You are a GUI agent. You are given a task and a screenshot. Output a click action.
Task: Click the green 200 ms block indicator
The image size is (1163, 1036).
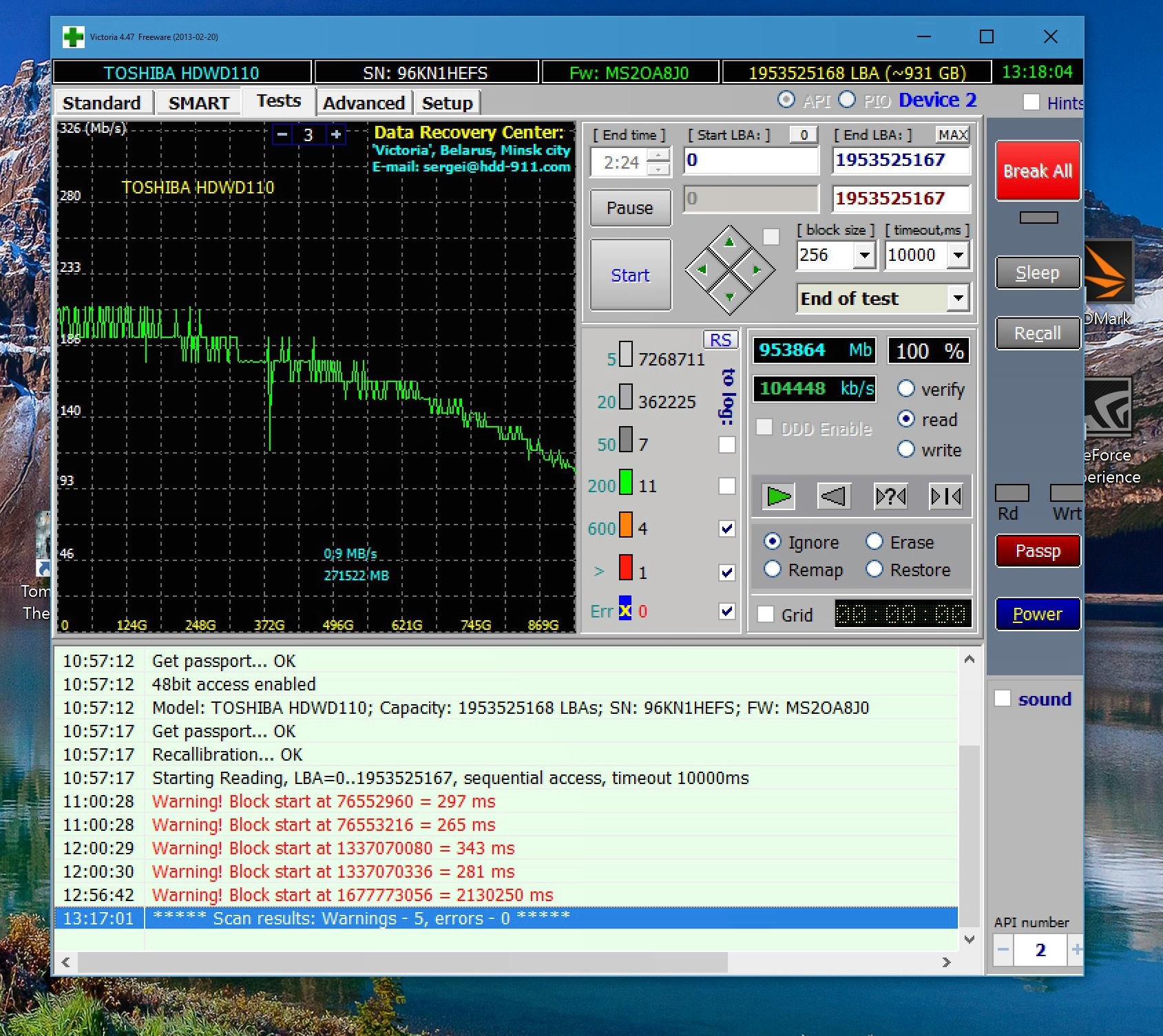[625, 482]
